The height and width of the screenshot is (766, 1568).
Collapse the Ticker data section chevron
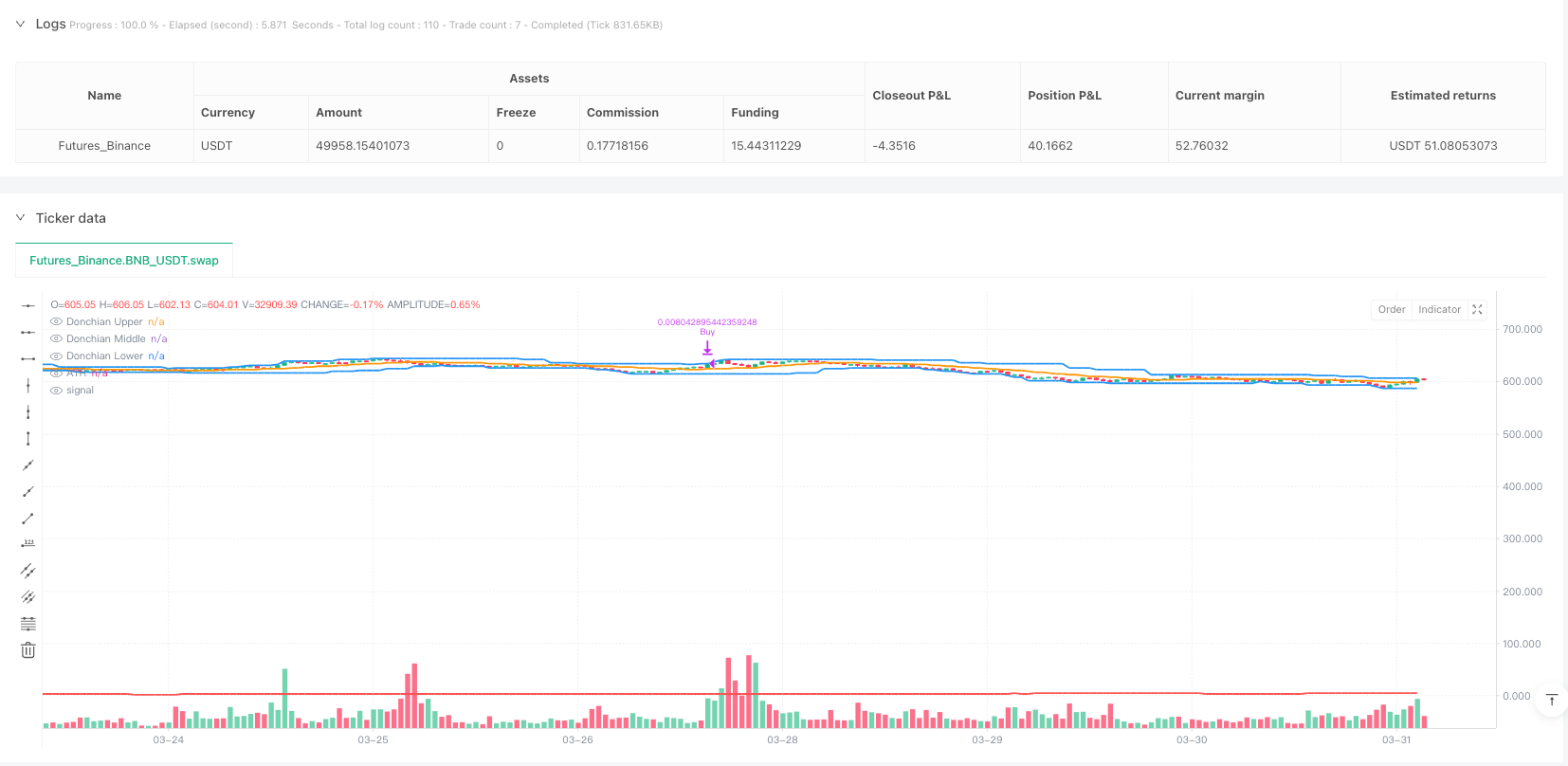pyautogui.click(x=20, y=217)
